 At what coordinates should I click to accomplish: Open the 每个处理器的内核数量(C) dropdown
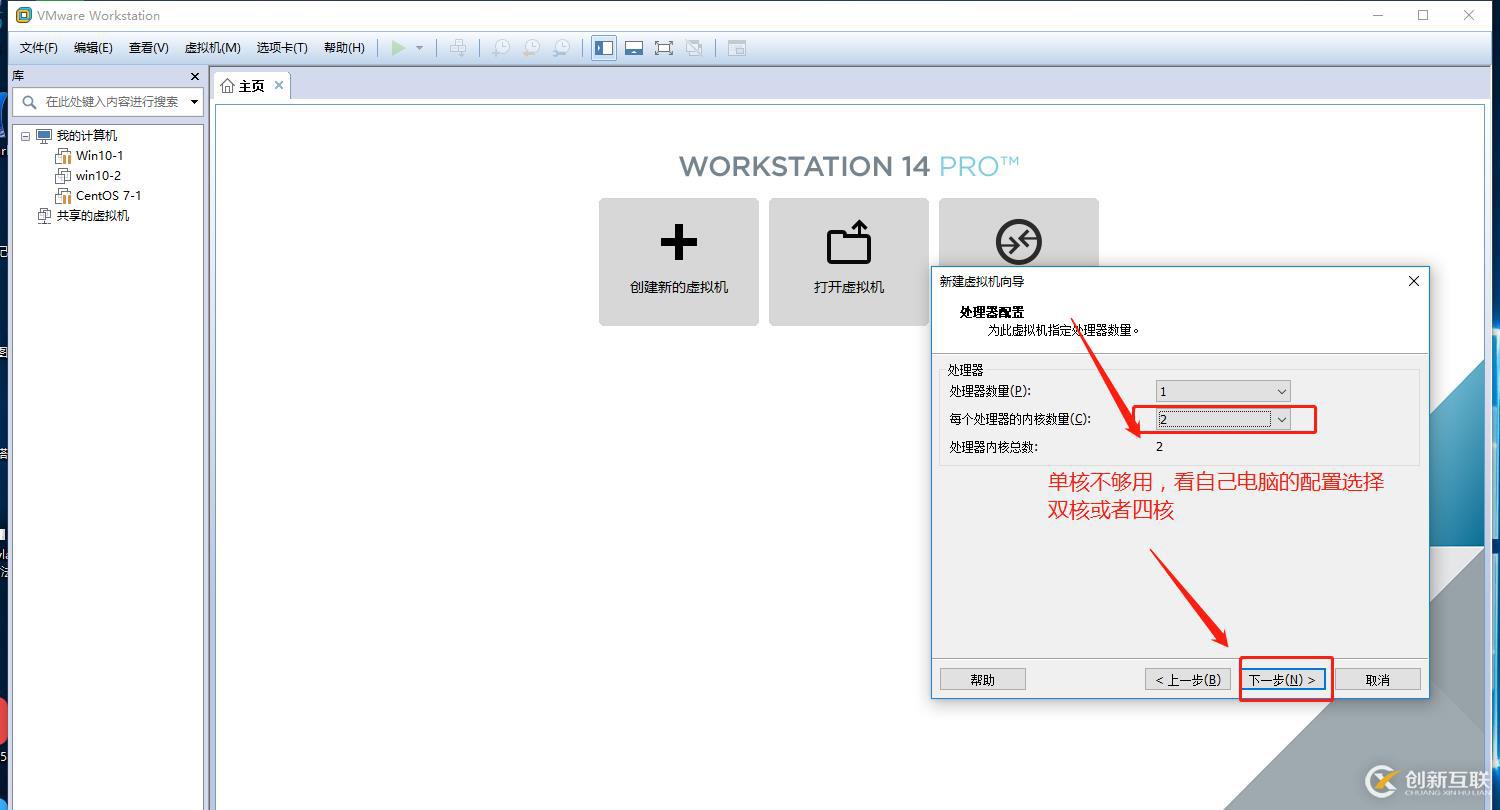pyautogui.click(x=1223, y=419)
